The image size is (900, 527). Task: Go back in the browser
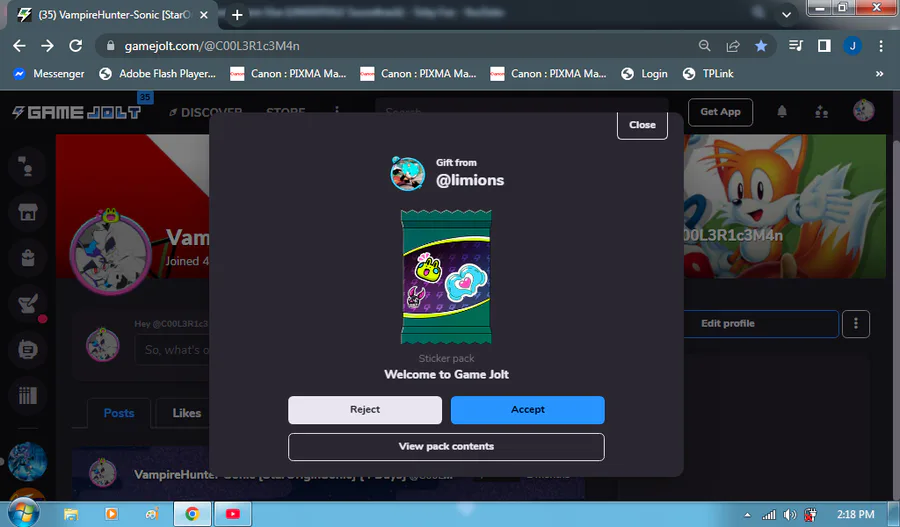coord(19,46)
